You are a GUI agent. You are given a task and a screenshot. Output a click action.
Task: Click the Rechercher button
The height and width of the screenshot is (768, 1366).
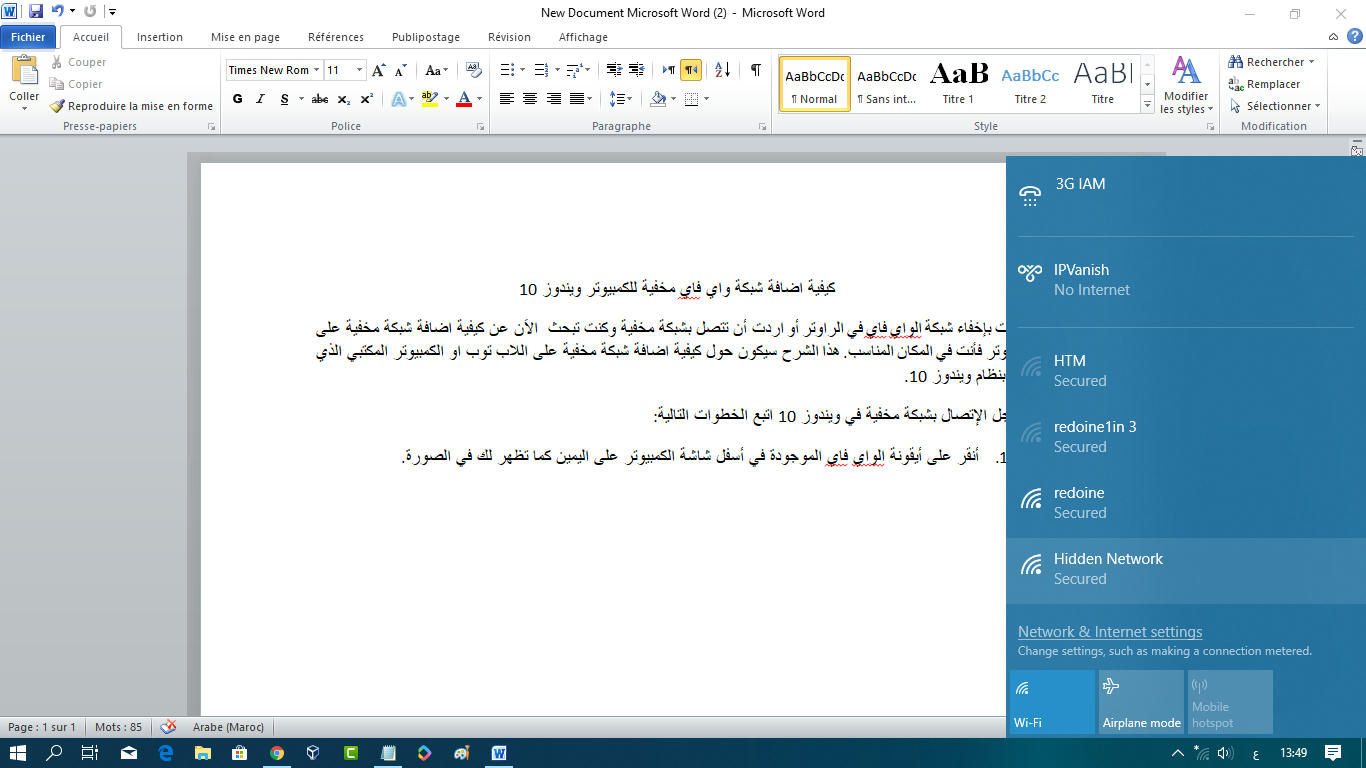[1271, 62]
